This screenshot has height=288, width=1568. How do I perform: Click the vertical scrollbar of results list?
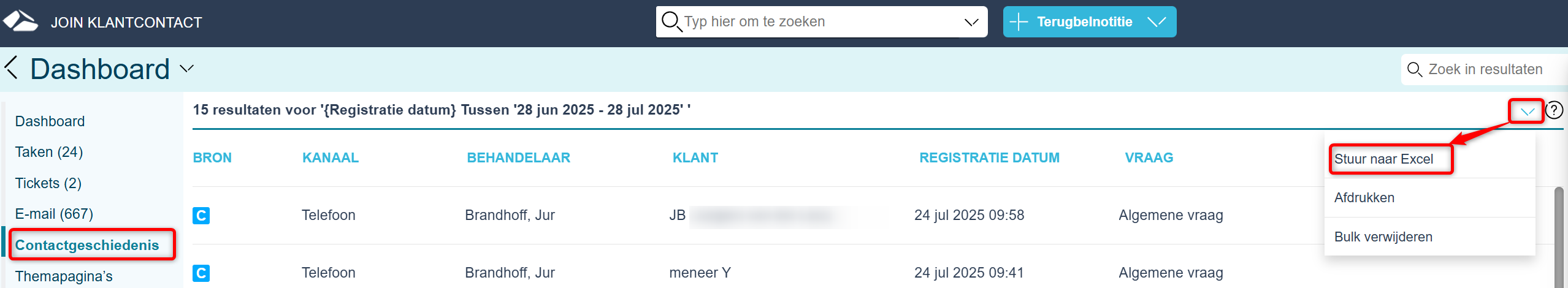1559,237
